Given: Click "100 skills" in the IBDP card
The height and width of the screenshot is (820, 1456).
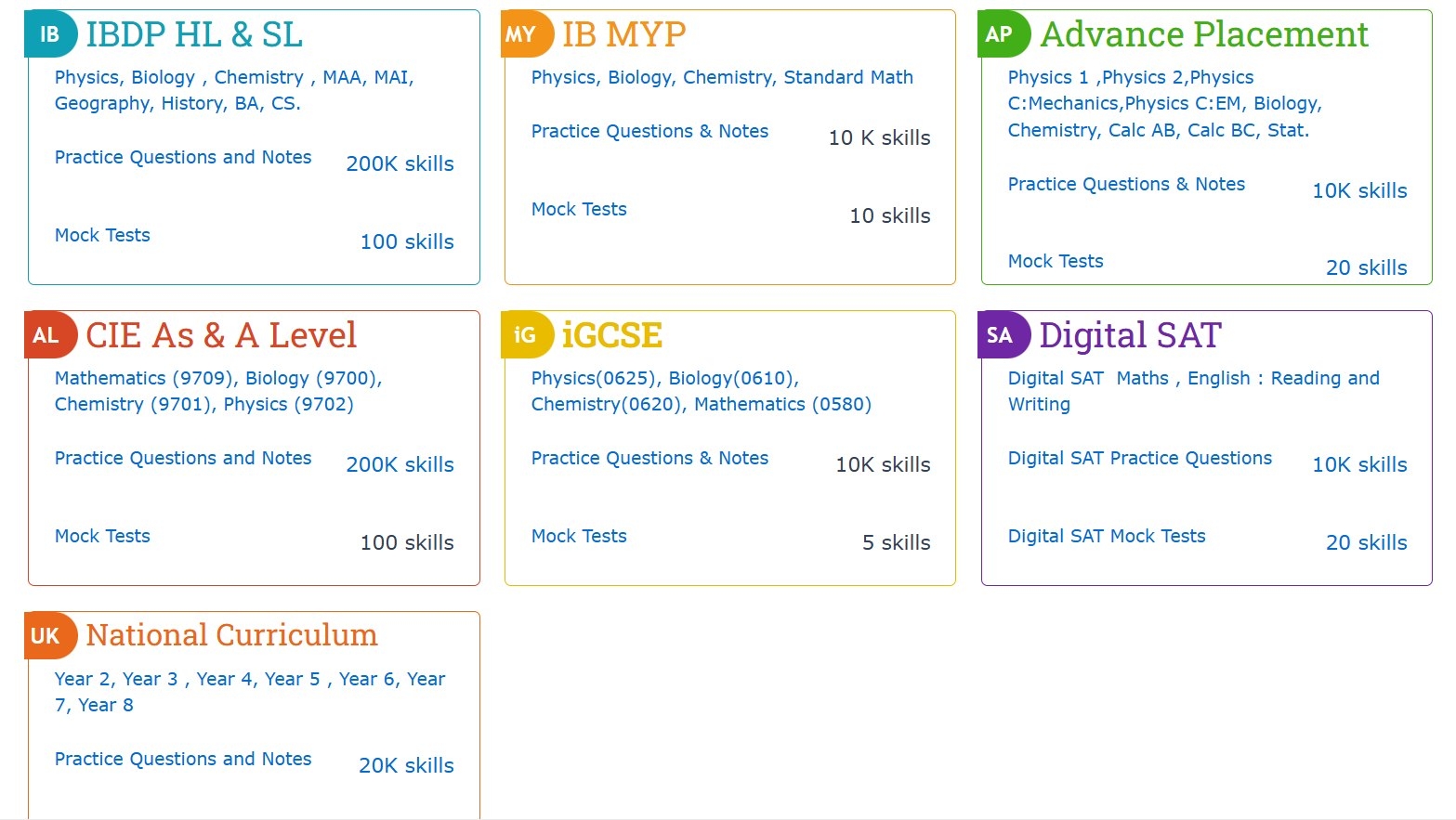Looking at the screenshot, I should (x=407, y=241).
